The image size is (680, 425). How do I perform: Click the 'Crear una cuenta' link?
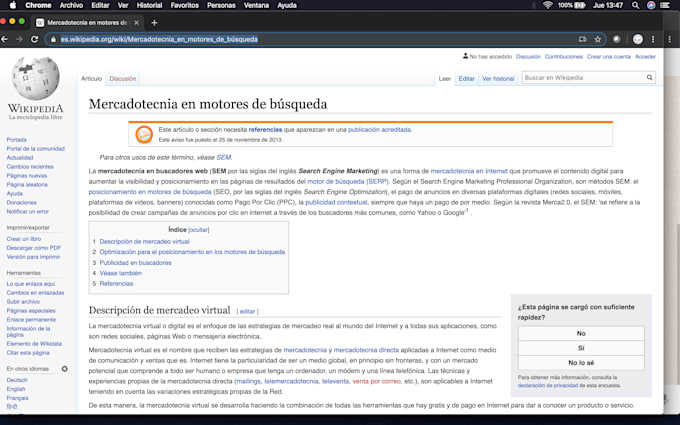(x=608, y=57)
